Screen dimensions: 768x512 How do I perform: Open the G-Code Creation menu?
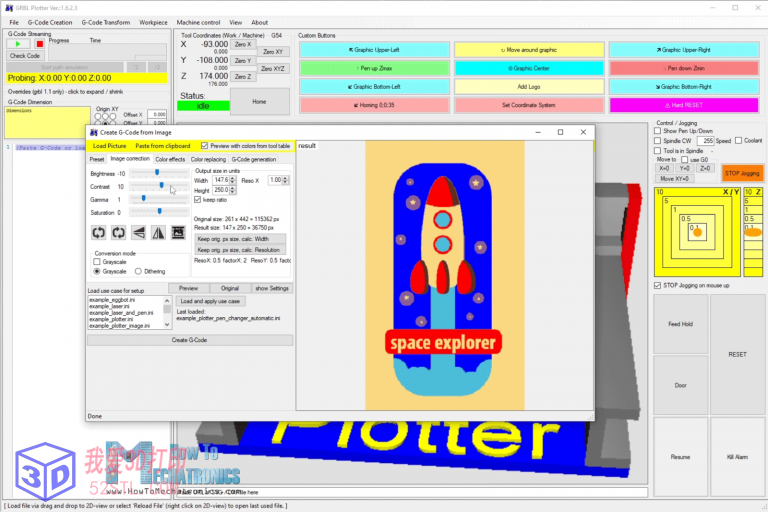50,23
